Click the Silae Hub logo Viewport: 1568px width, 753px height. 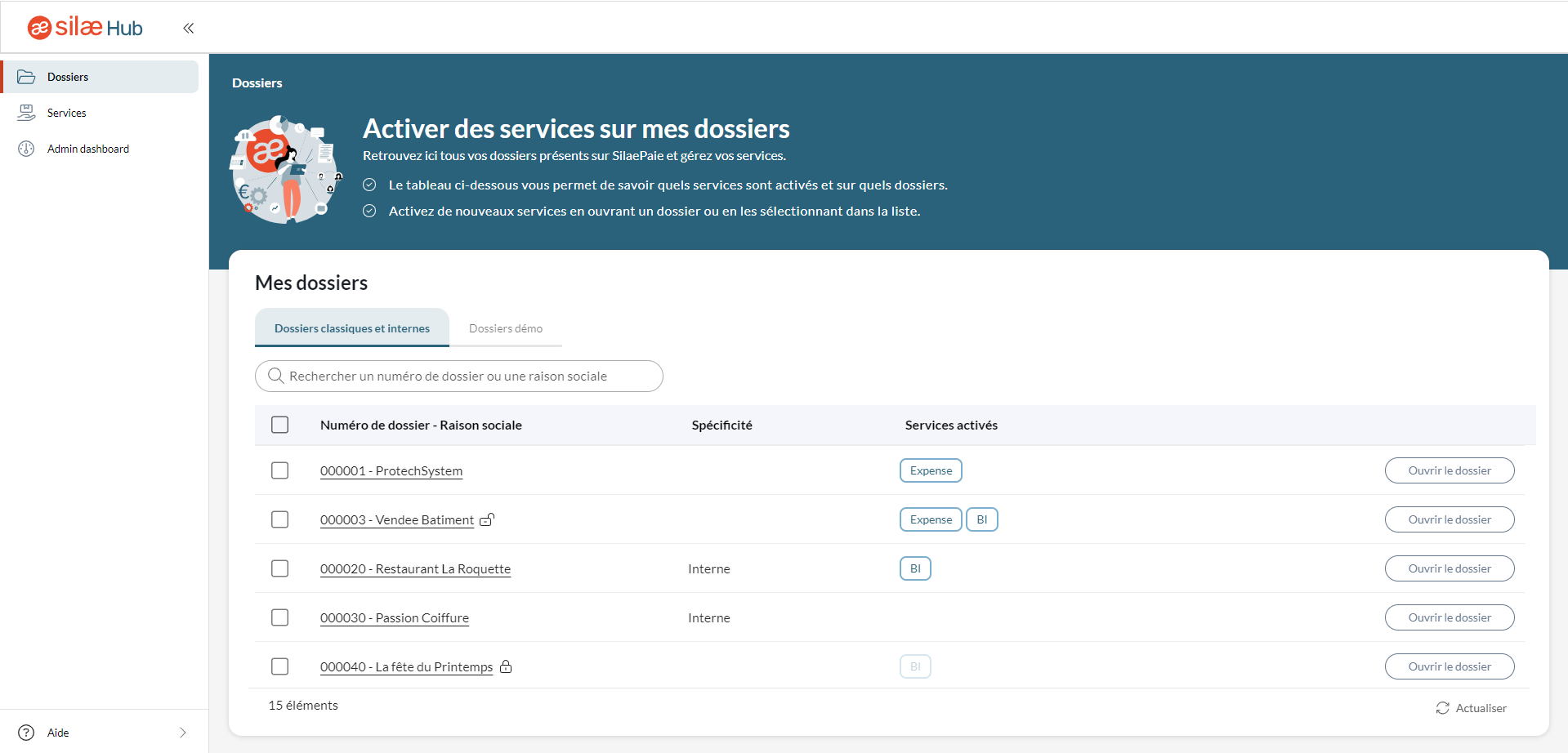pos(85,28)
